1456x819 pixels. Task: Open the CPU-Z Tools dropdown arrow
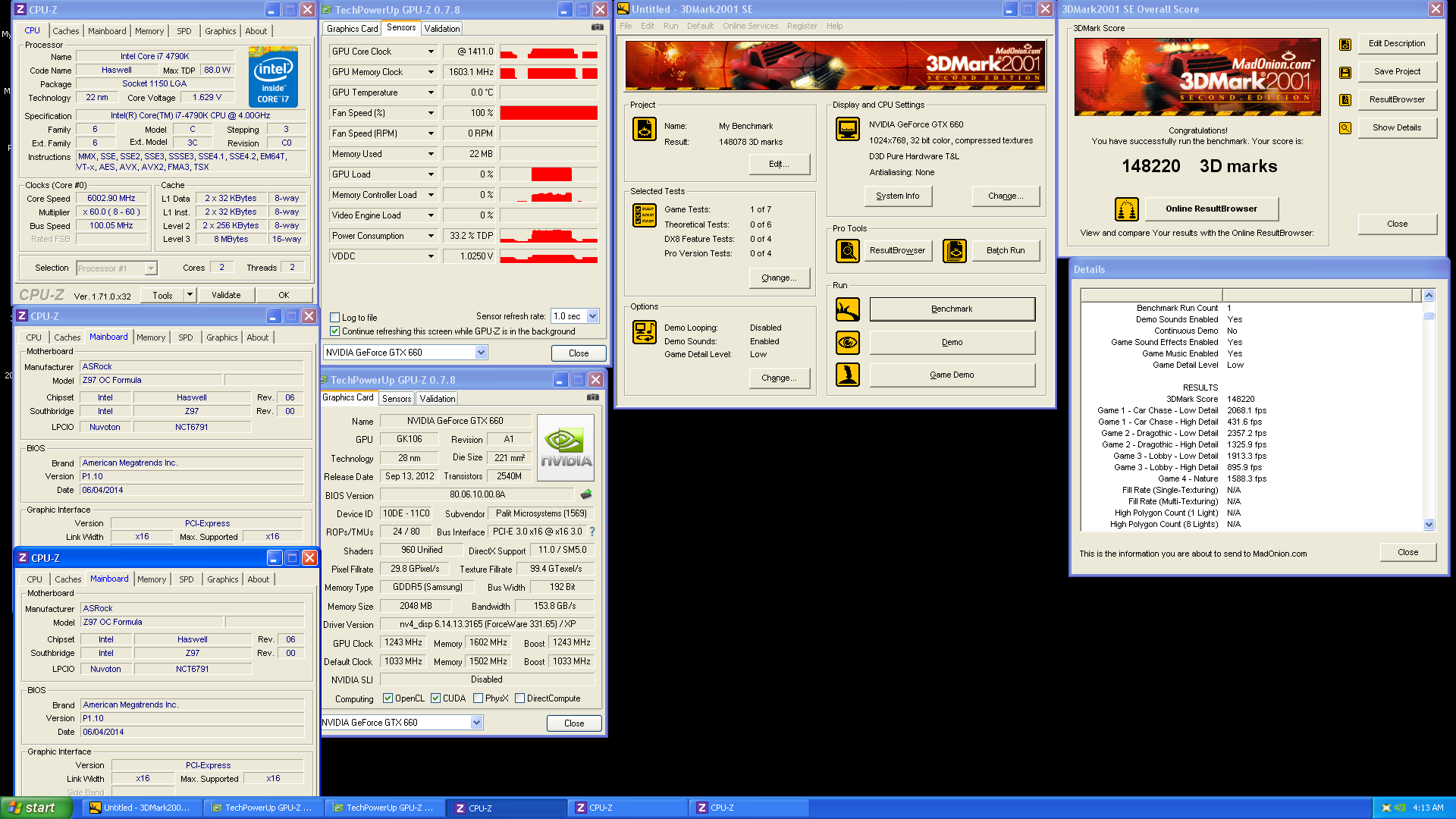[190, 295]
